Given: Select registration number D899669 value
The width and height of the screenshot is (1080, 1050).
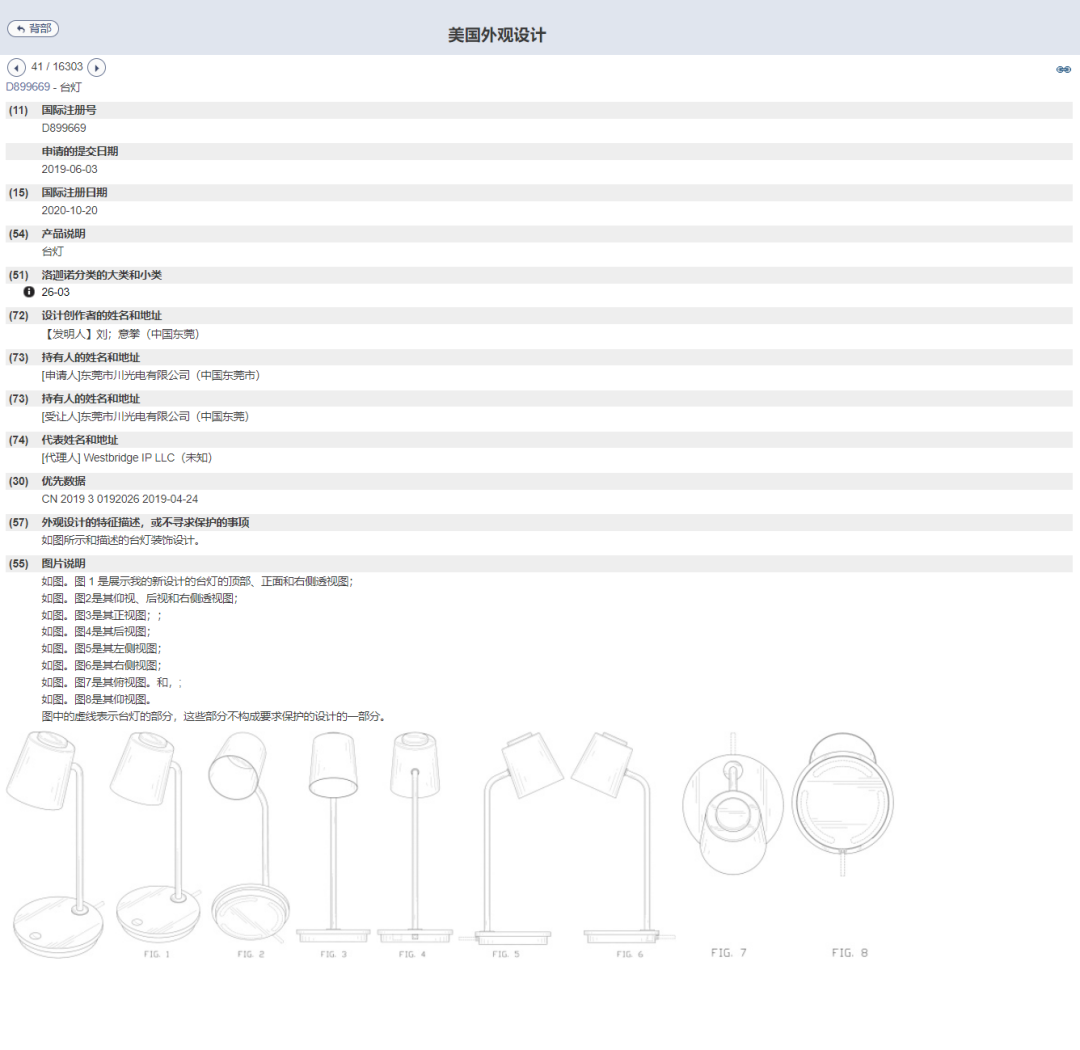Looking at the screenshot, I should [63, 128].
